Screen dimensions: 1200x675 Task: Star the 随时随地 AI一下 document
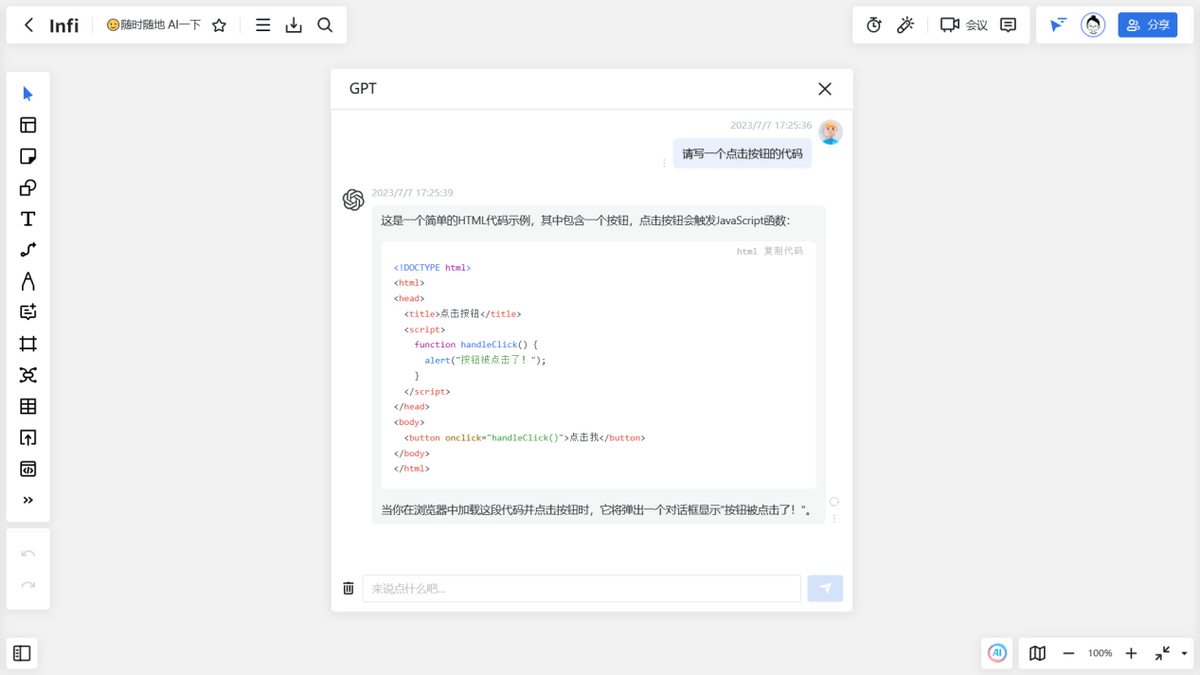click(x=219, y=24)
